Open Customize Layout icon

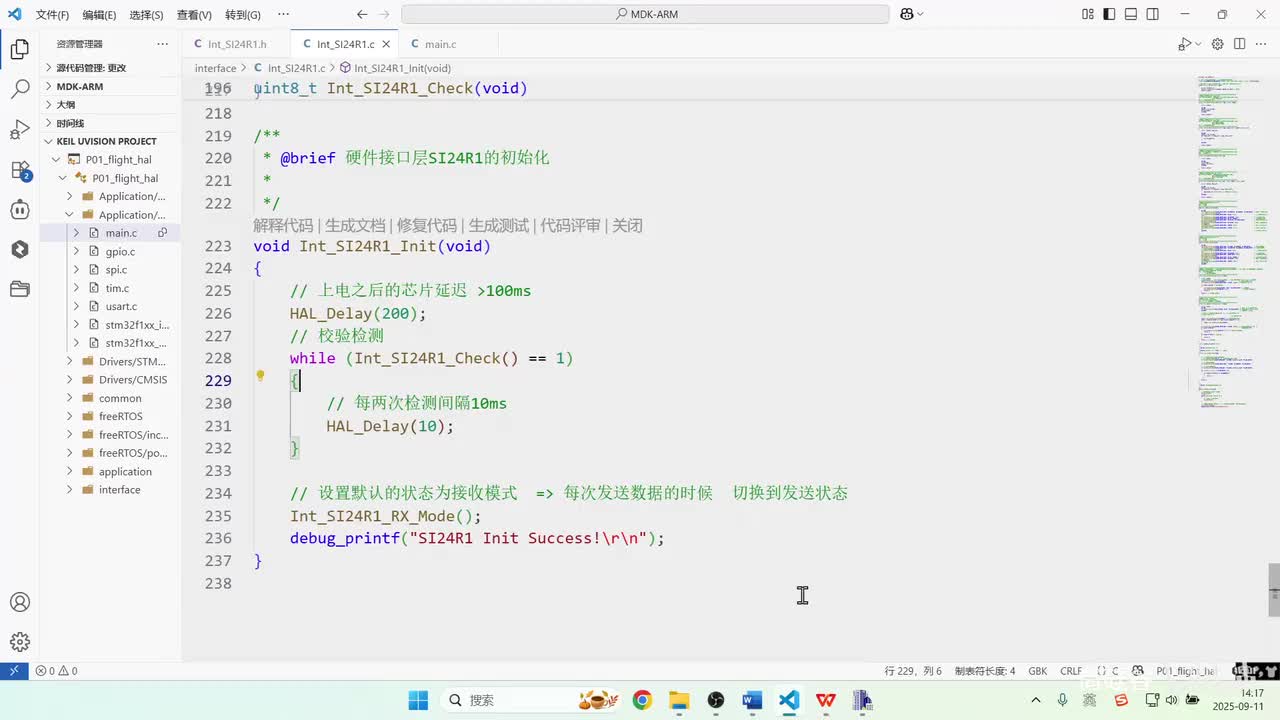(1088, 14)
